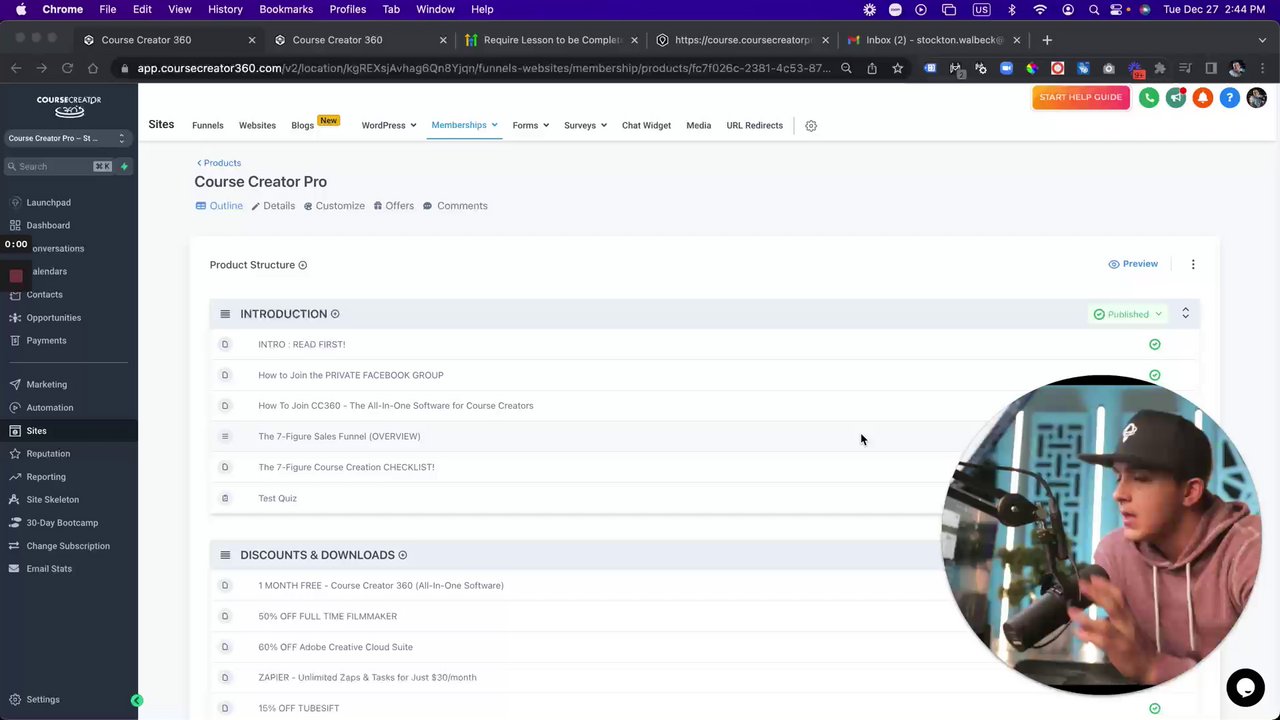
Task: Click the Chrome address bar
Action: pos(483,68)
